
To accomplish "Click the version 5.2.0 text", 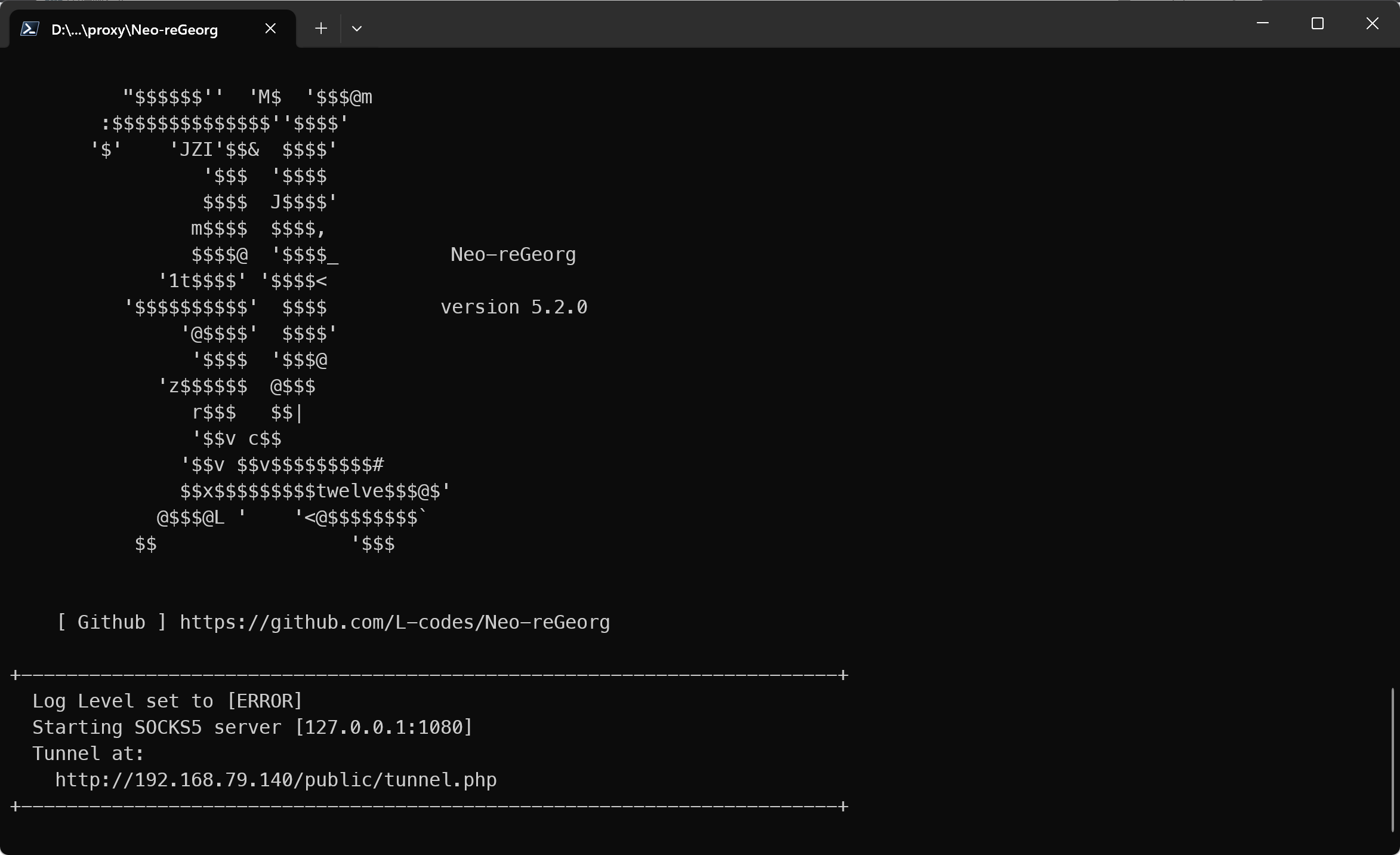I will pyautogui.click(x=514, y=307).
